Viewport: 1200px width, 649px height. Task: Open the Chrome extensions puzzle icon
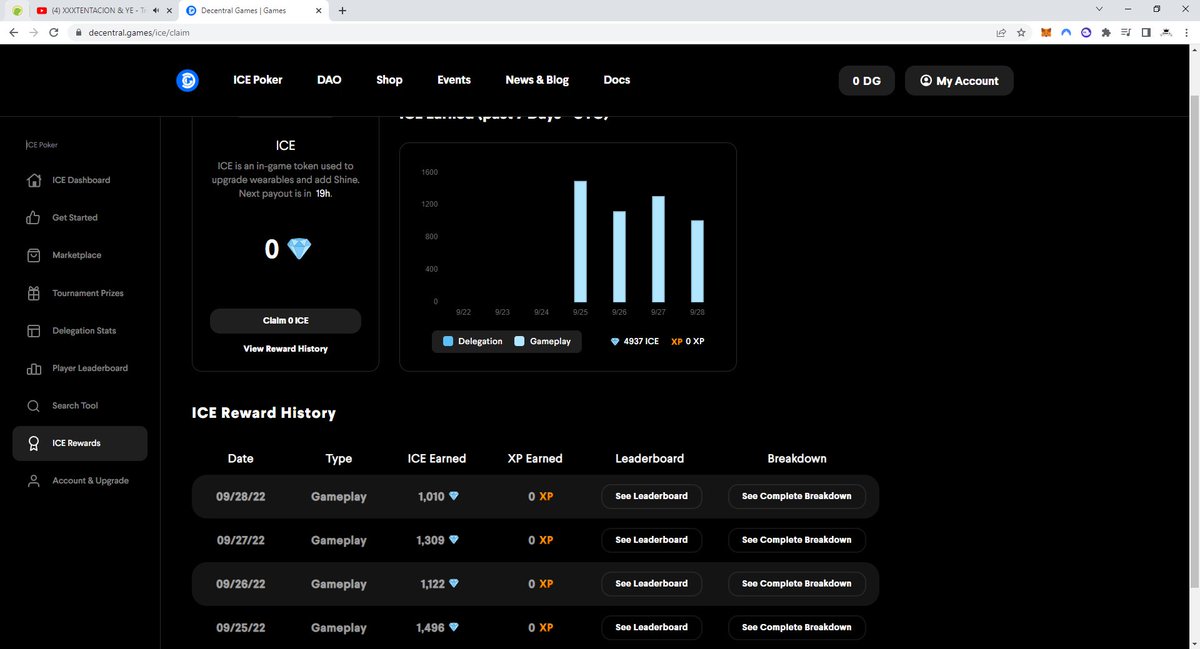(x=1105, y=32)
